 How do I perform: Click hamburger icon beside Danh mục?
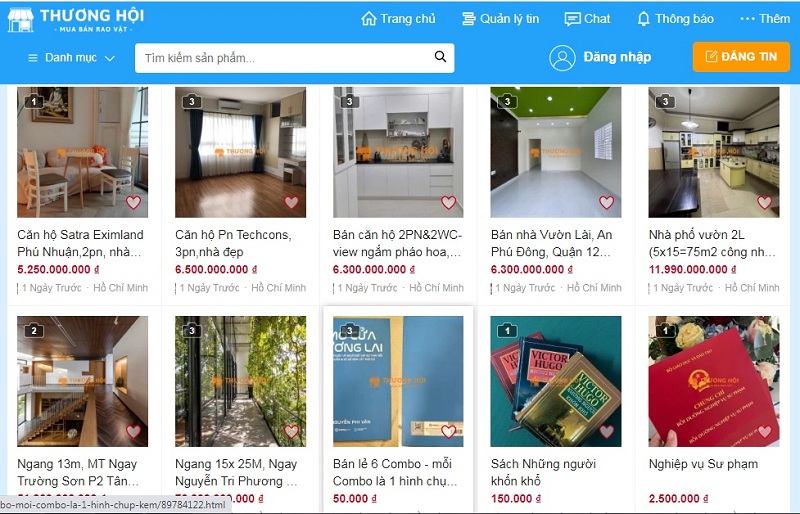coord(33,58)
